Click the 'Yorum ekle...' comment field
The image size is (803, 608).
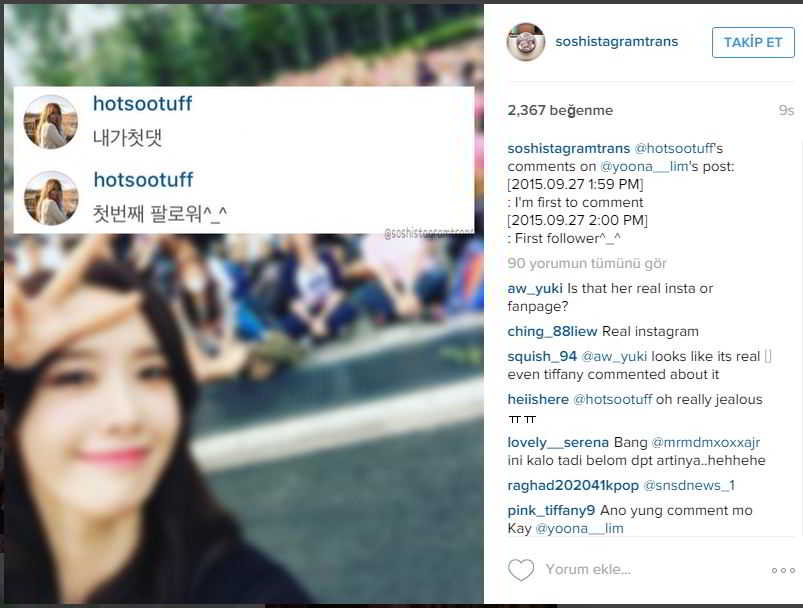tap(588, 570)
